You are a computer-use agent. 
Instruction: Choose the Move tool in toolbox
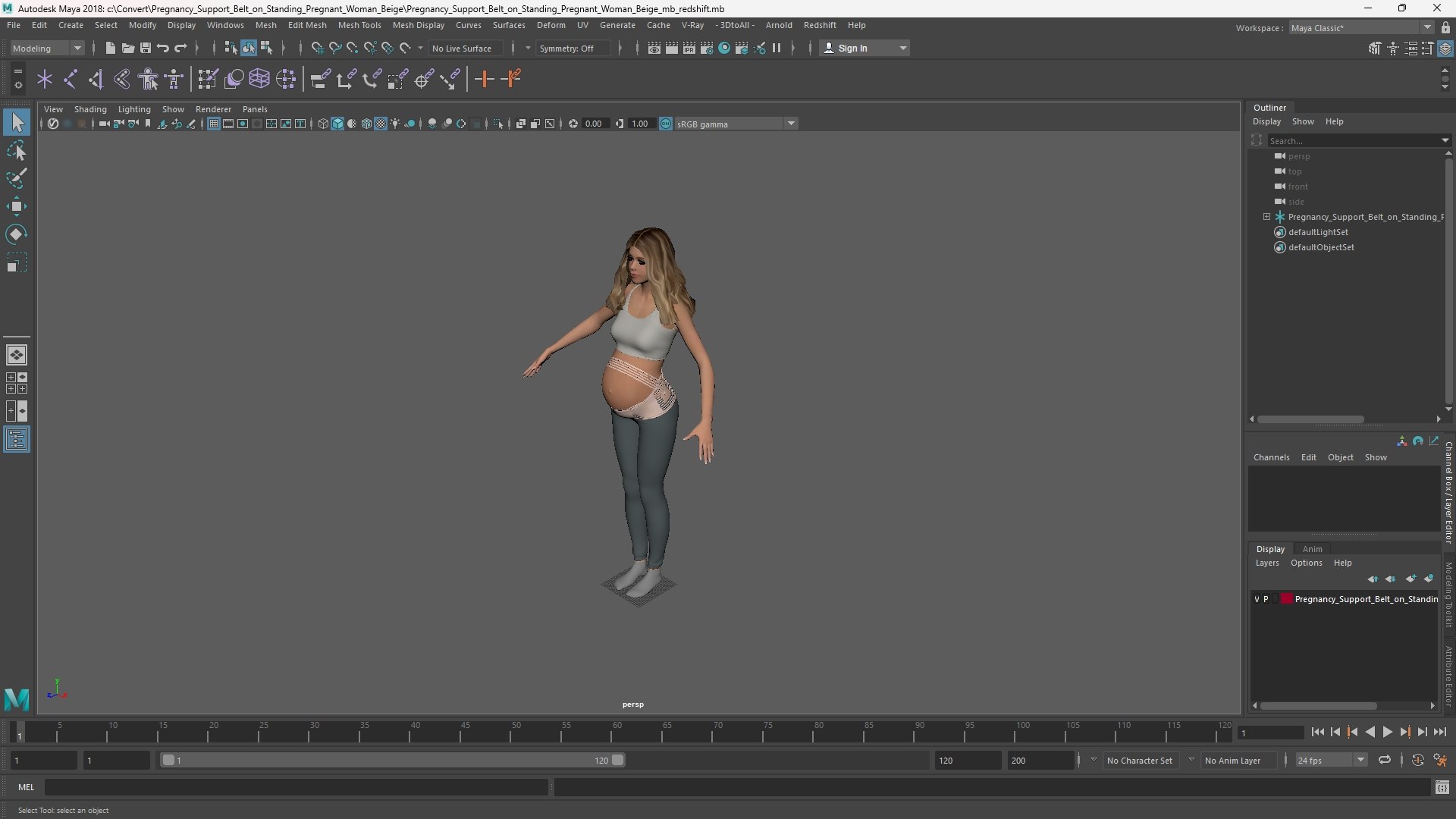[x=17, y=206]
